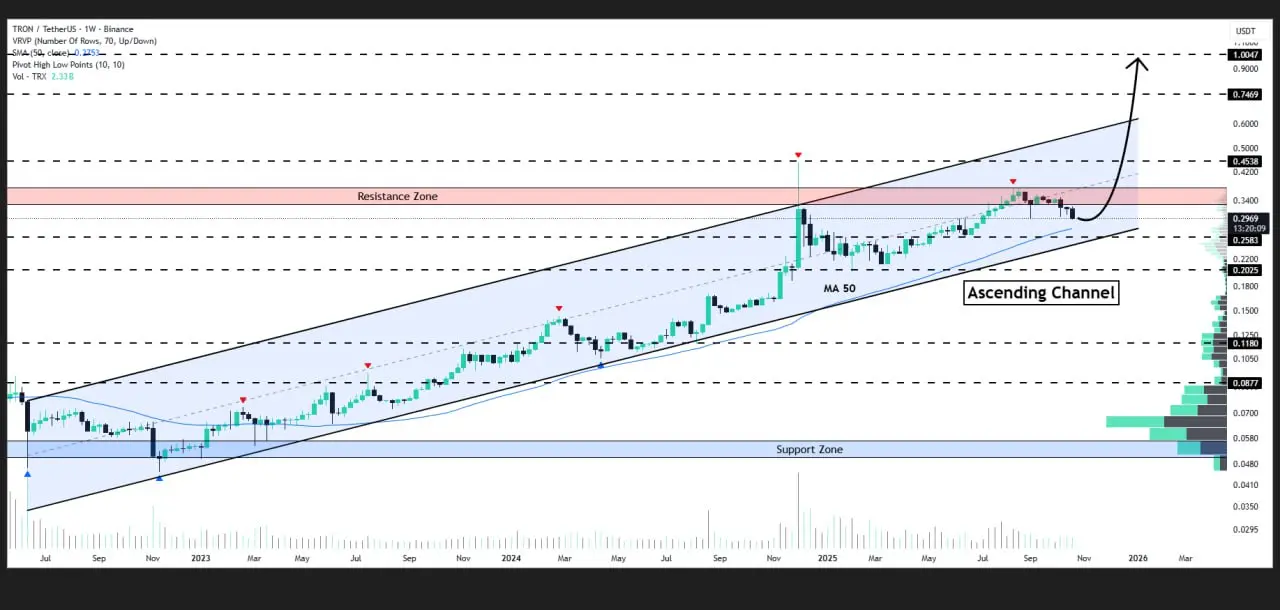Click the 2023 label on time axis
The width and height of the screenshot is (1280, 610).
coord(201,557)
